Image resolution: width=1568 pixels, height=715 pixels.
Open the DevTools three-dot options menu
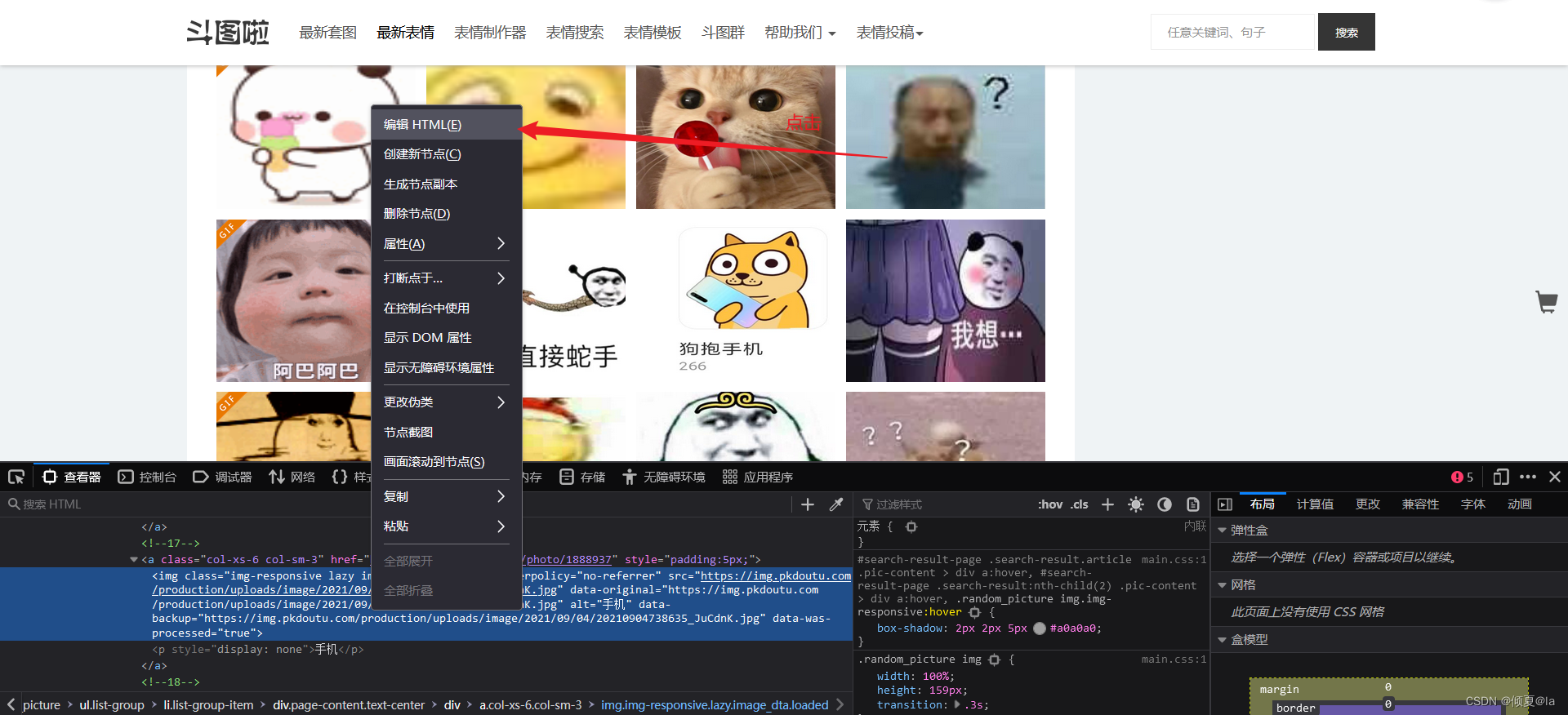pyautogui.click(x=1528, y=477)
